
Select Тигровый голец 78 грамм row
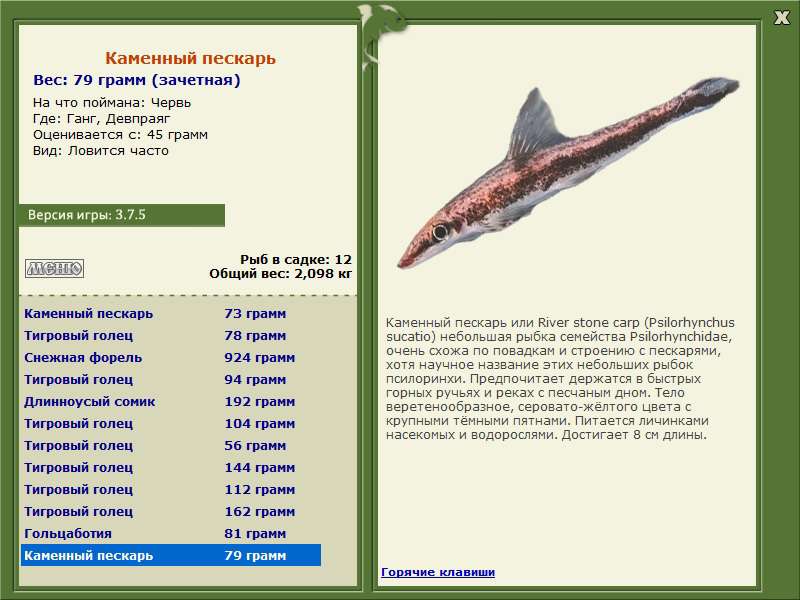(x=171, y=336)
